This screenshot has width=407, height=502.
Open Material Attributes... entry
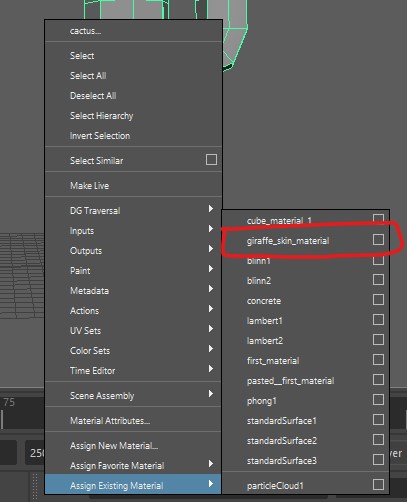click(x=133, y=420)
